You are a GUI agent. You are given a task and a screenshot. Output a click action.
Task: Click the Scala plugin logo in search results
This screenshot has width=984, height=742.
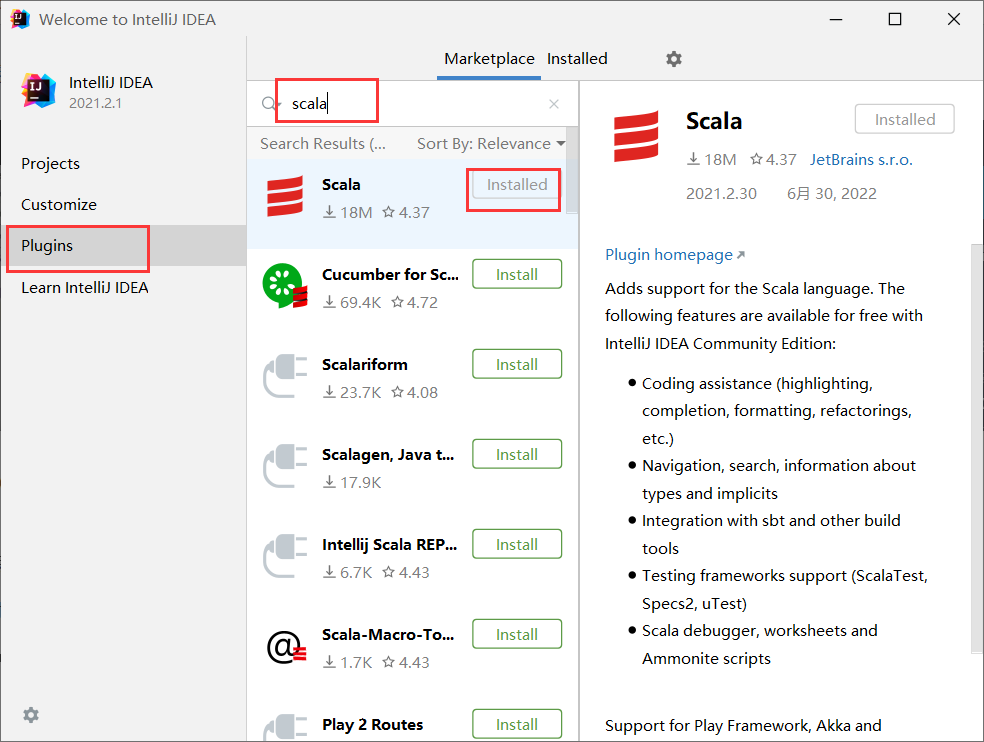pyautogui.click(x=285, y=196)
